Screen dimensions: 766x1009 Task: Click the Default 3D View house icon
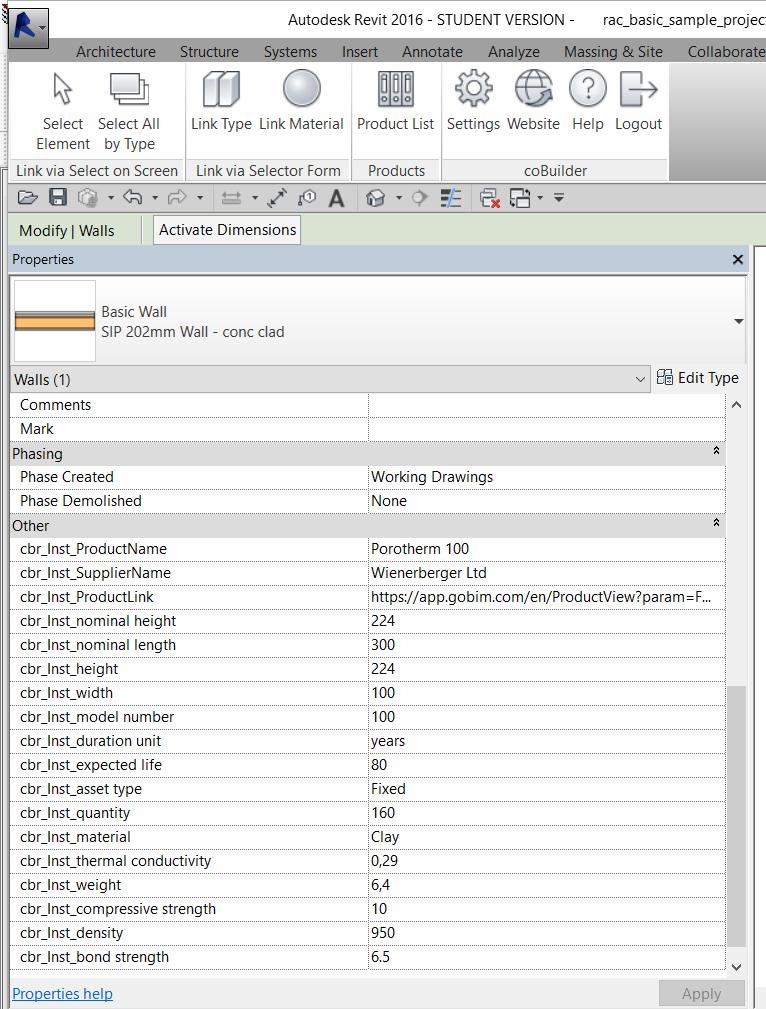tap(375, 198)
